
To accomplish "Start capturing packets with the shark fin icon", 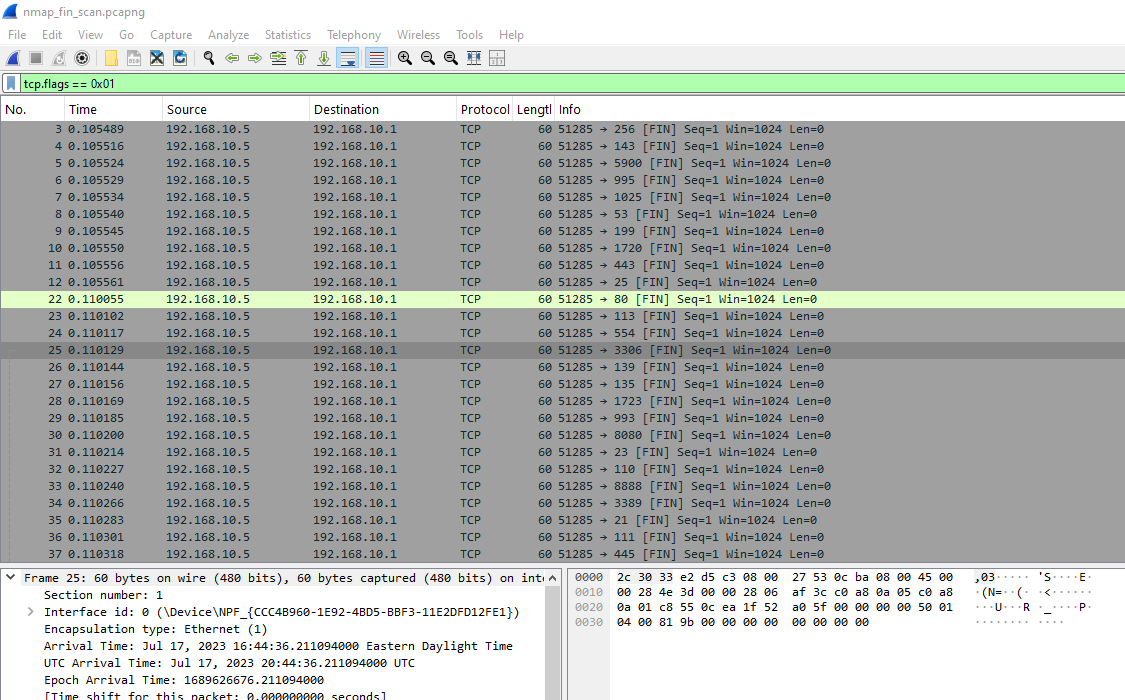I will tap(12, 57).
